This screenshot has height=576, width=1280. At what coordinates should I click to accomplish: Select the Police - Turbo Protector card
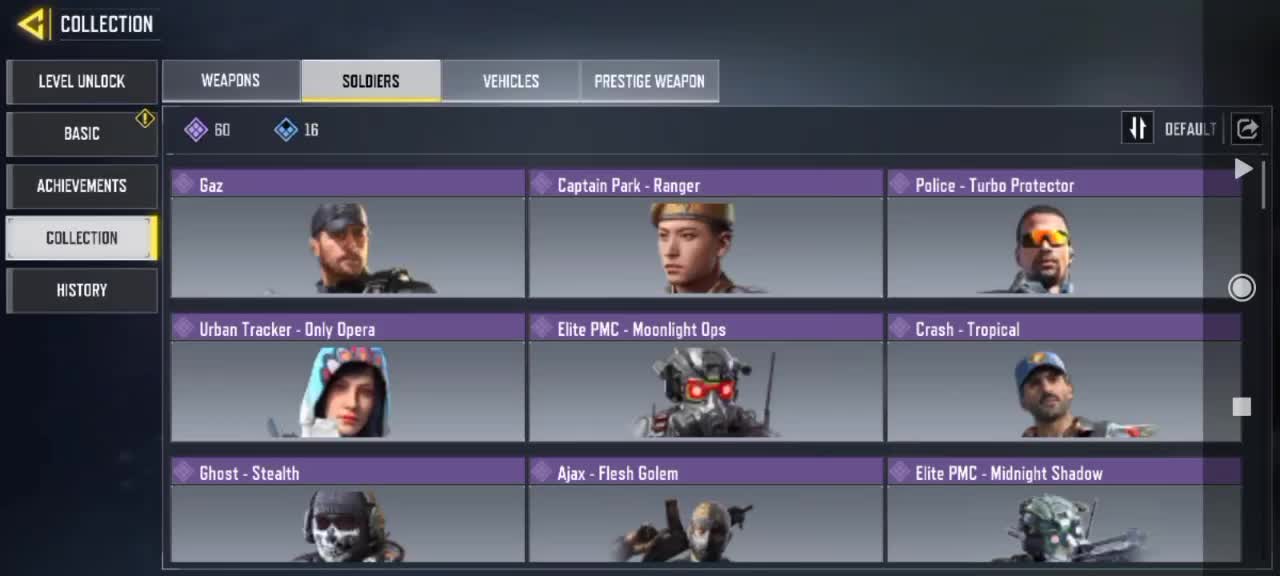(x=1064, y=234)
